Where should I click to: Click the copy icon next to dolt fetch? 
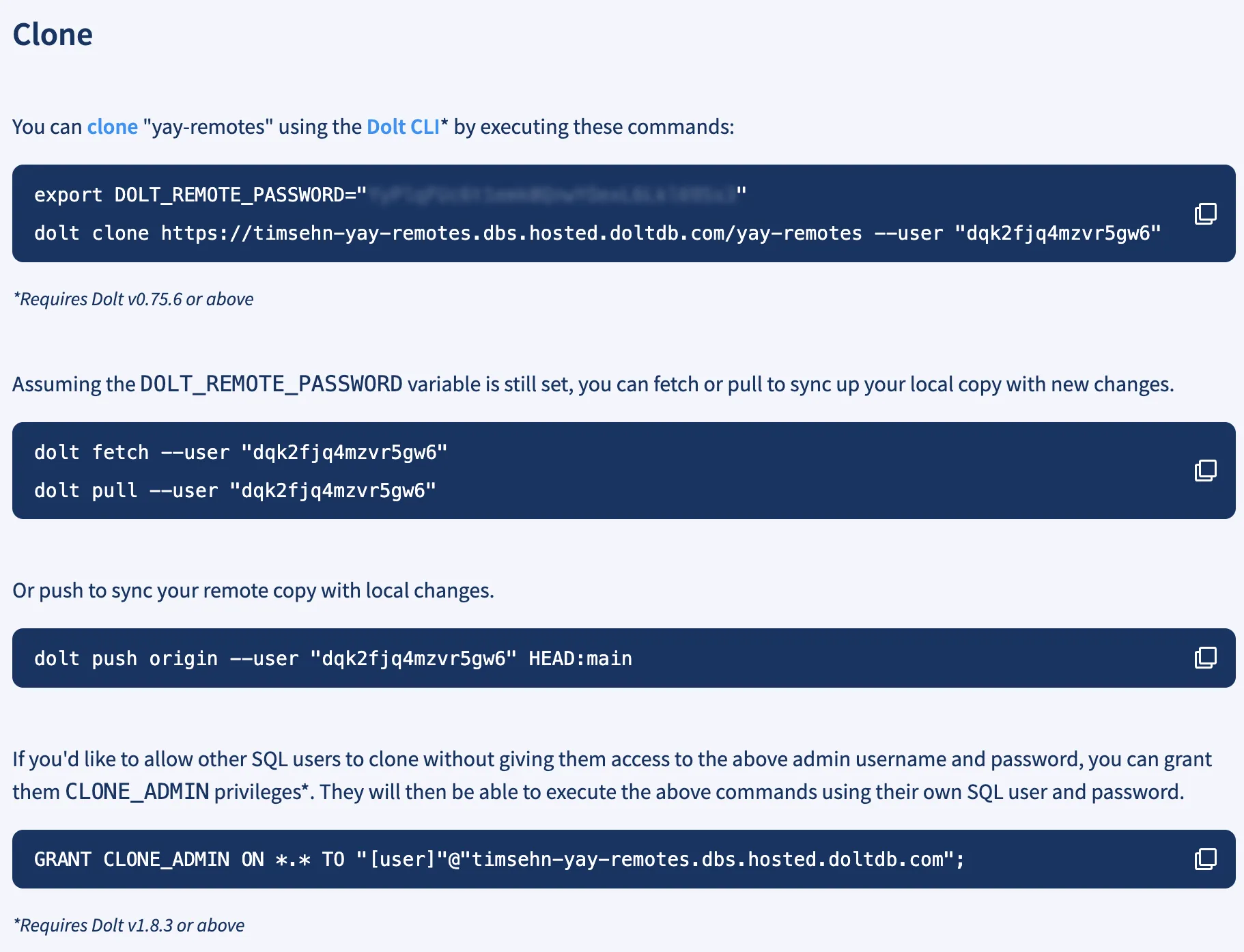pyautogui.click(x=1205, y=471)
